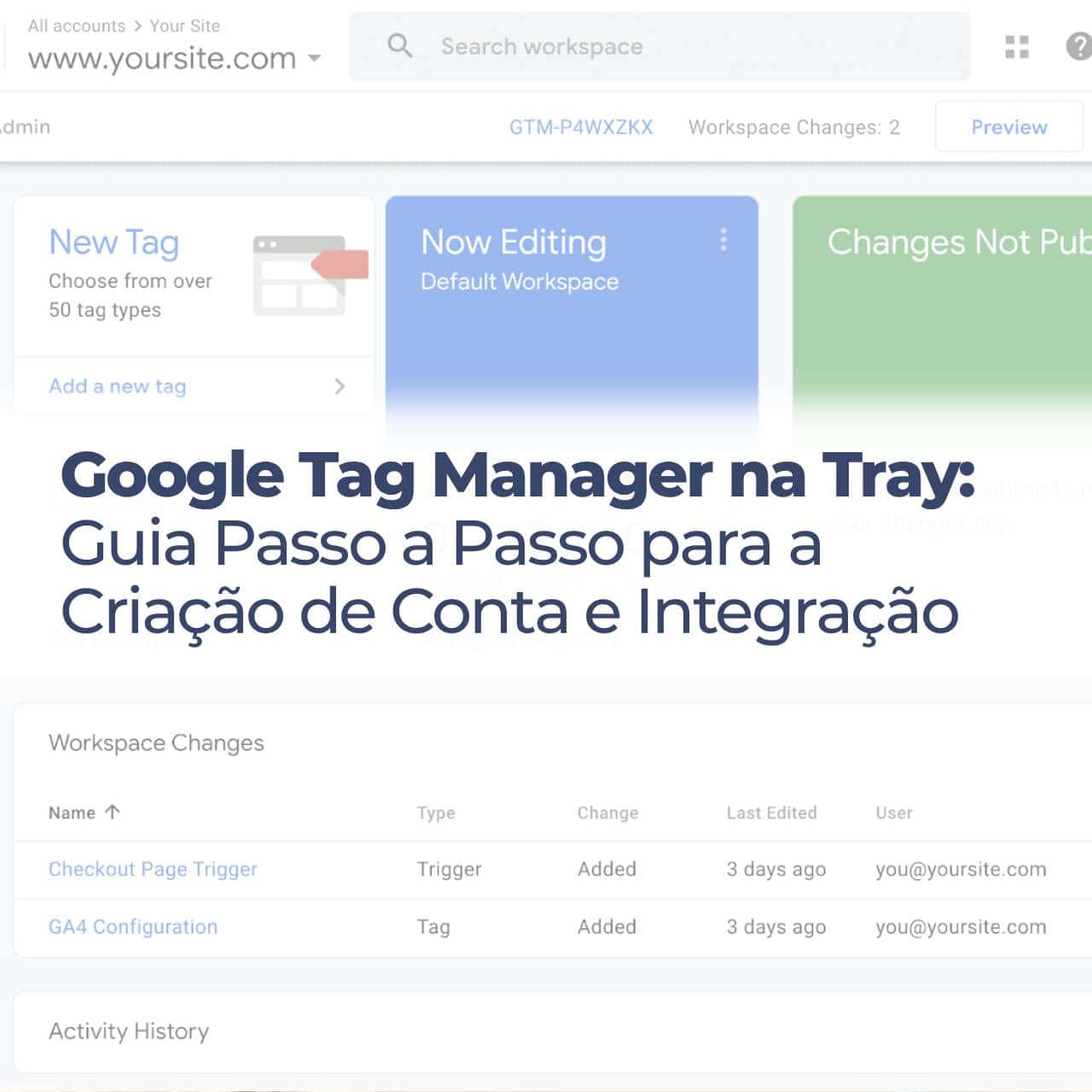The image size is (1092, 1092).
Task: Click the Type column header
Action: coord(436,813)
